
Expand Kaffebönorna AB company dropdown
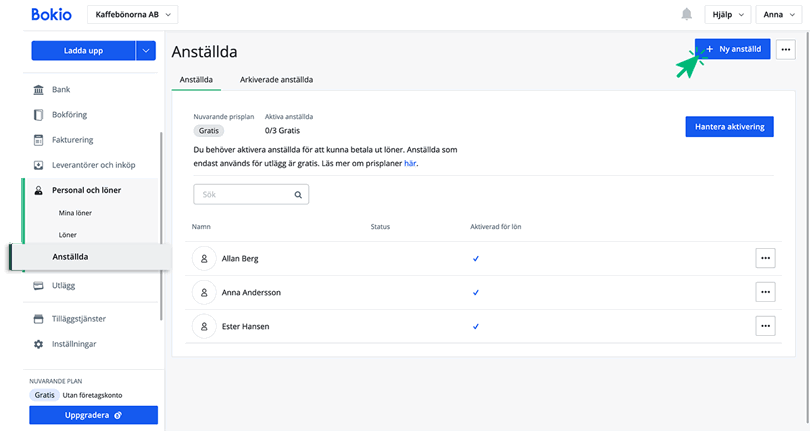[x=132, y=14]
